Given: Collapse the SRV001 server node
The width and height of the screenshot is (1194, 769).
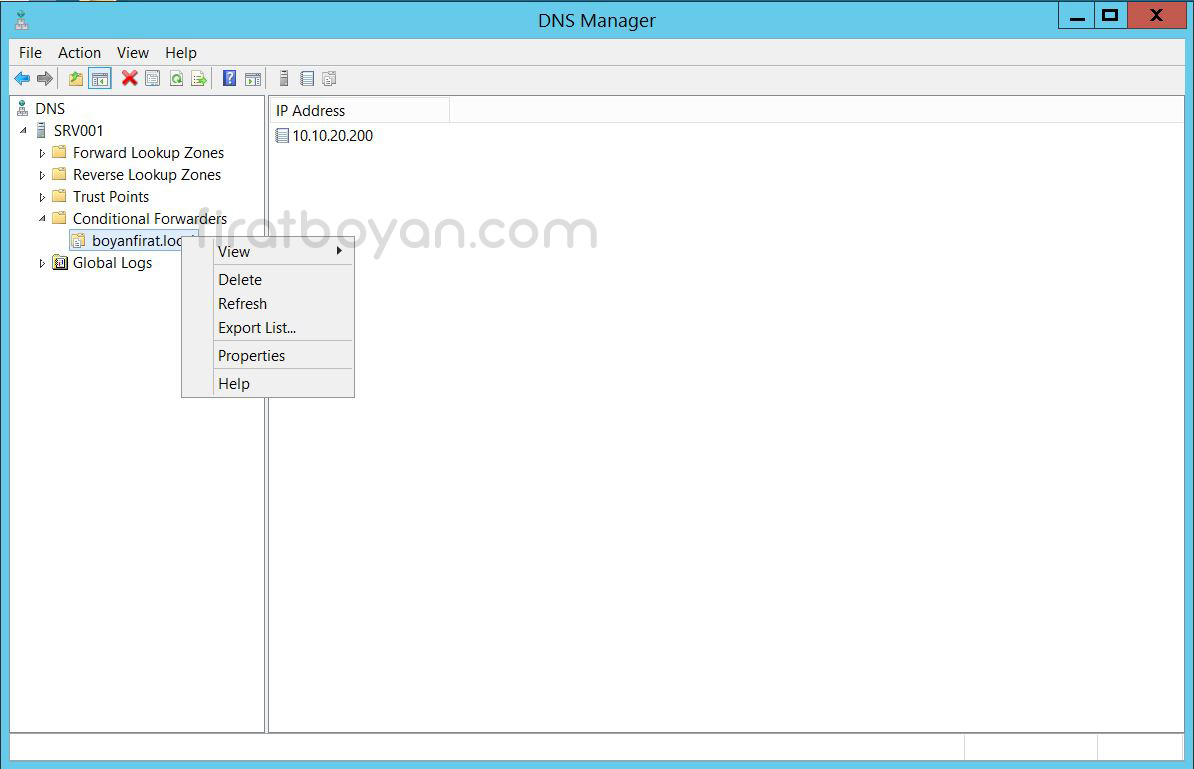Looking at the screenshot, I should pos(24,131).
